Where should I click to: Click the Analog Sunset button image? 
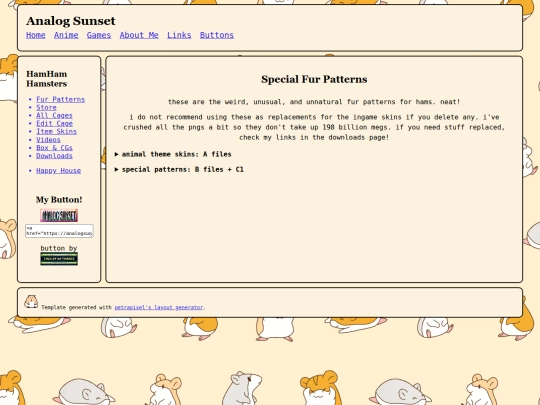click(x=59, y=216)
